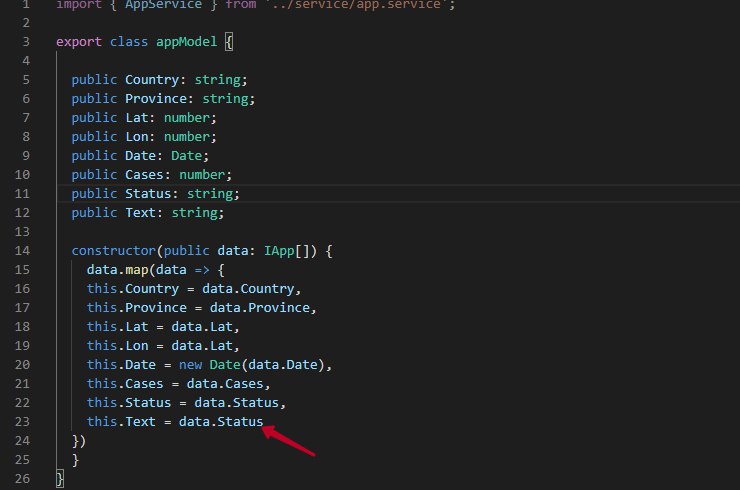
Task: Click 'this.Text' on line 23
Action: click(121, 422)
